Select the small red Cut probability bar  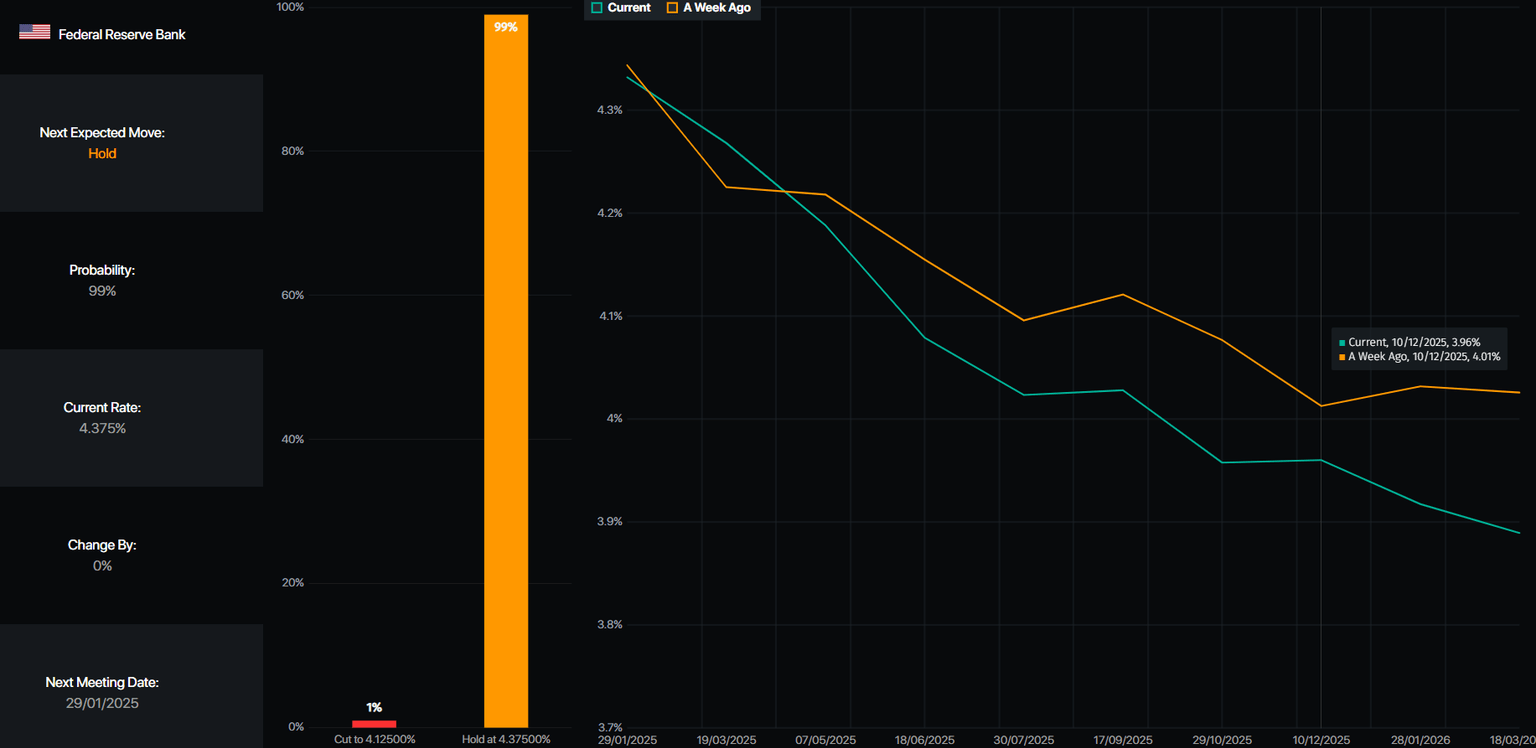click(374, 723)
